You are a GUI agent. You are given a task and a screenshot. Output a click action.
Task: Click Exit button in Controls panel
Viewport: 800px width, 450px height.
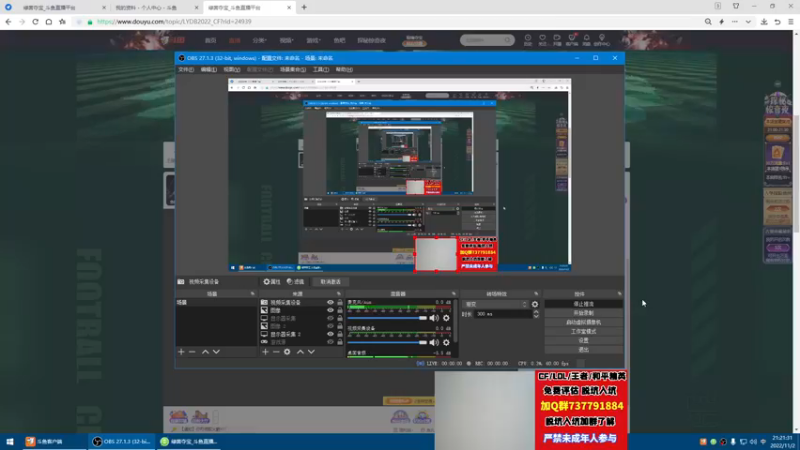pyautogui.click(x=583, y=349)
